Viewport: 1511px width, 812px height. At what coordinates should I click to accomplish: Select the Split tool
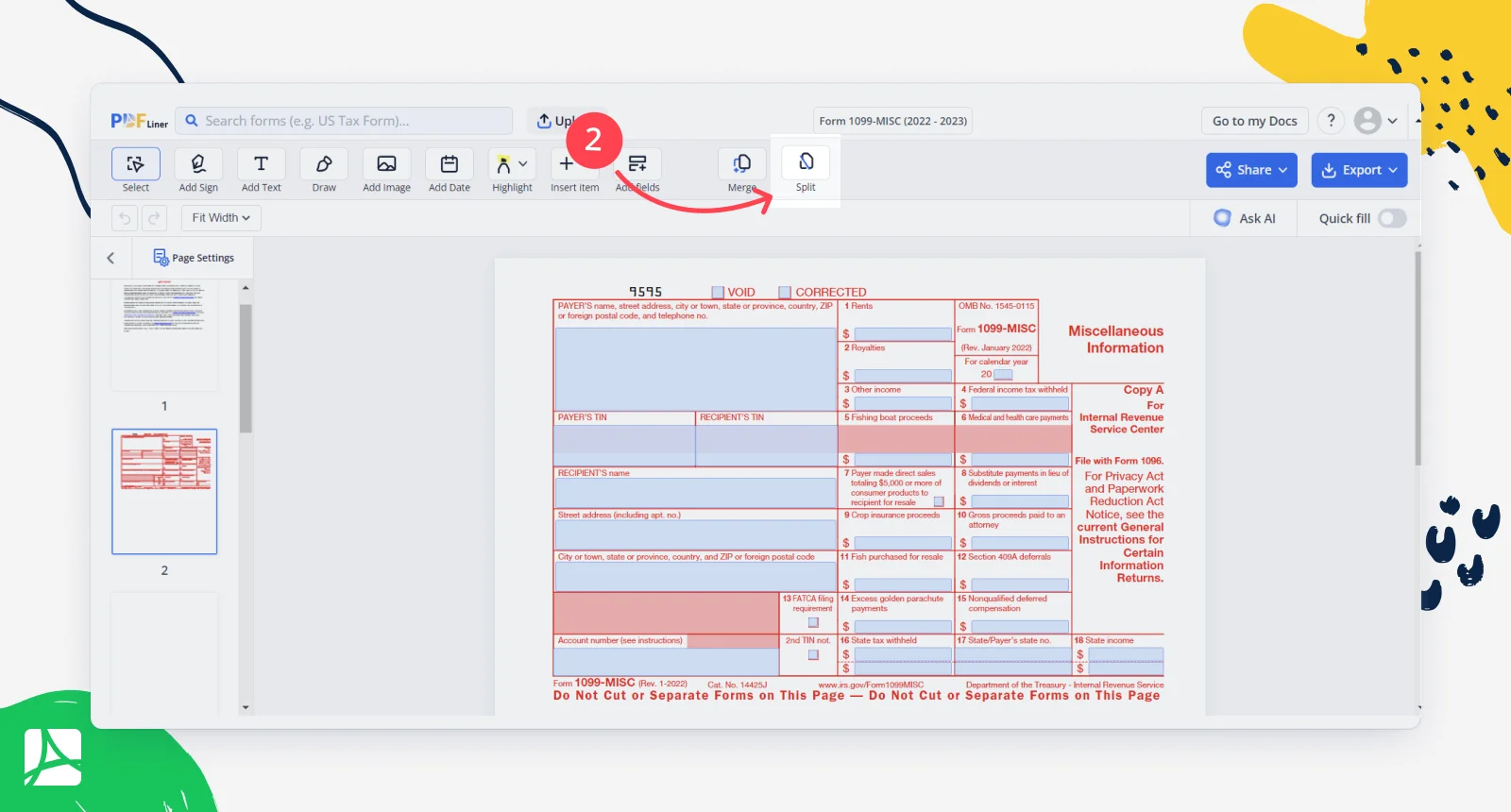806,171
